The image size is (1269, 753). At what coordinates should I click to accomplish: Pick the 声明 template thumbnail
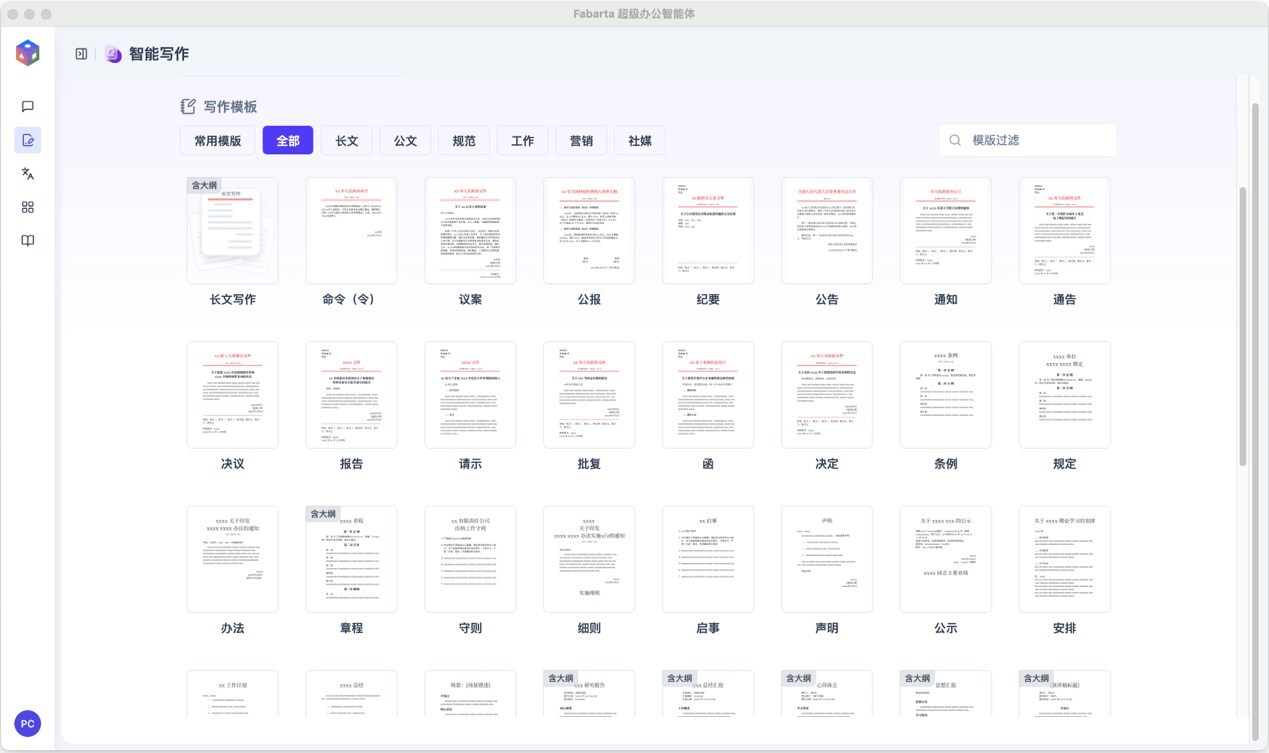coord(826,559)
